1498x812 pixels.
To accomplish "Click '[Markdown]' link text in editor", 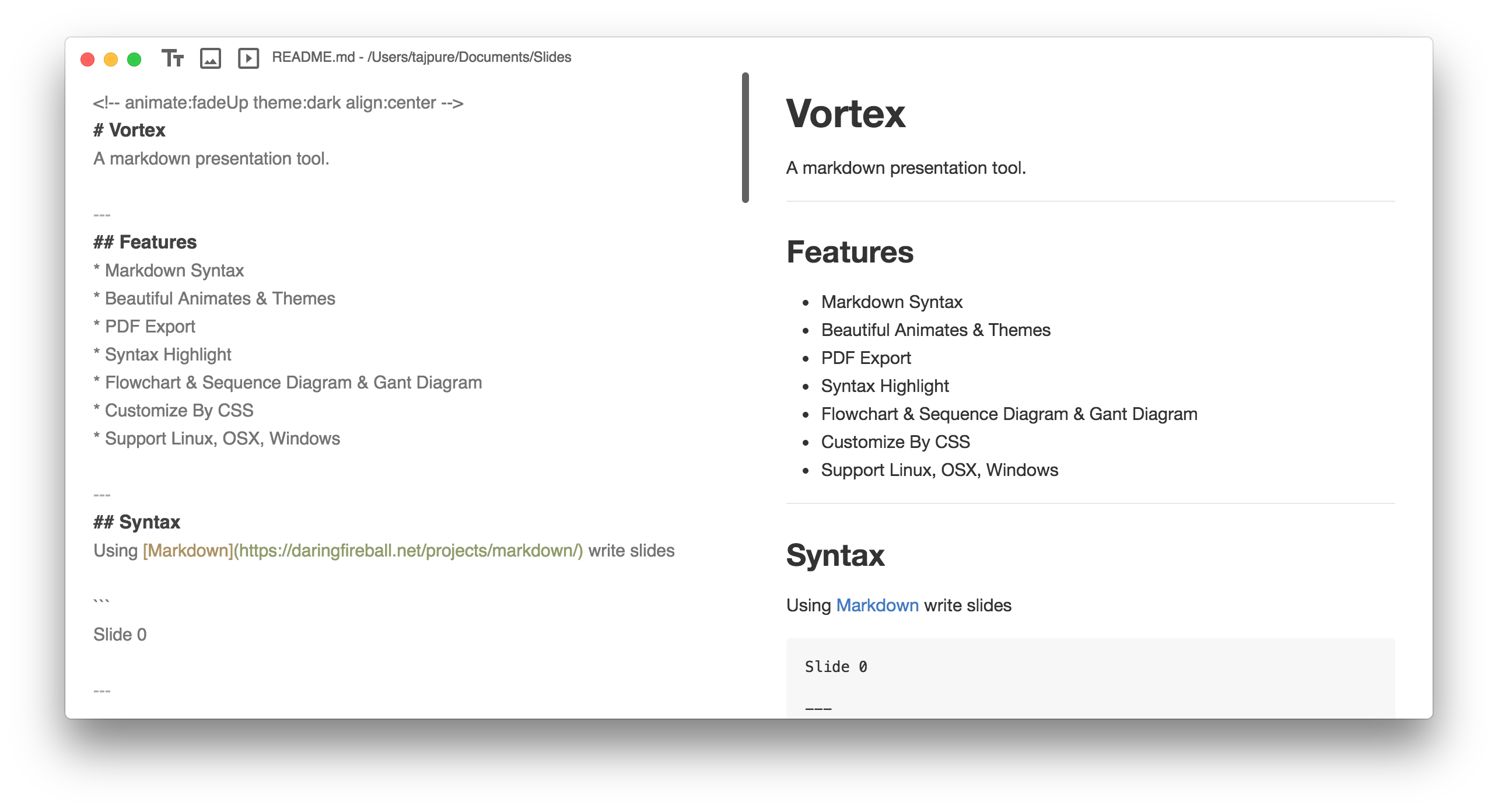I will (188, 551).
